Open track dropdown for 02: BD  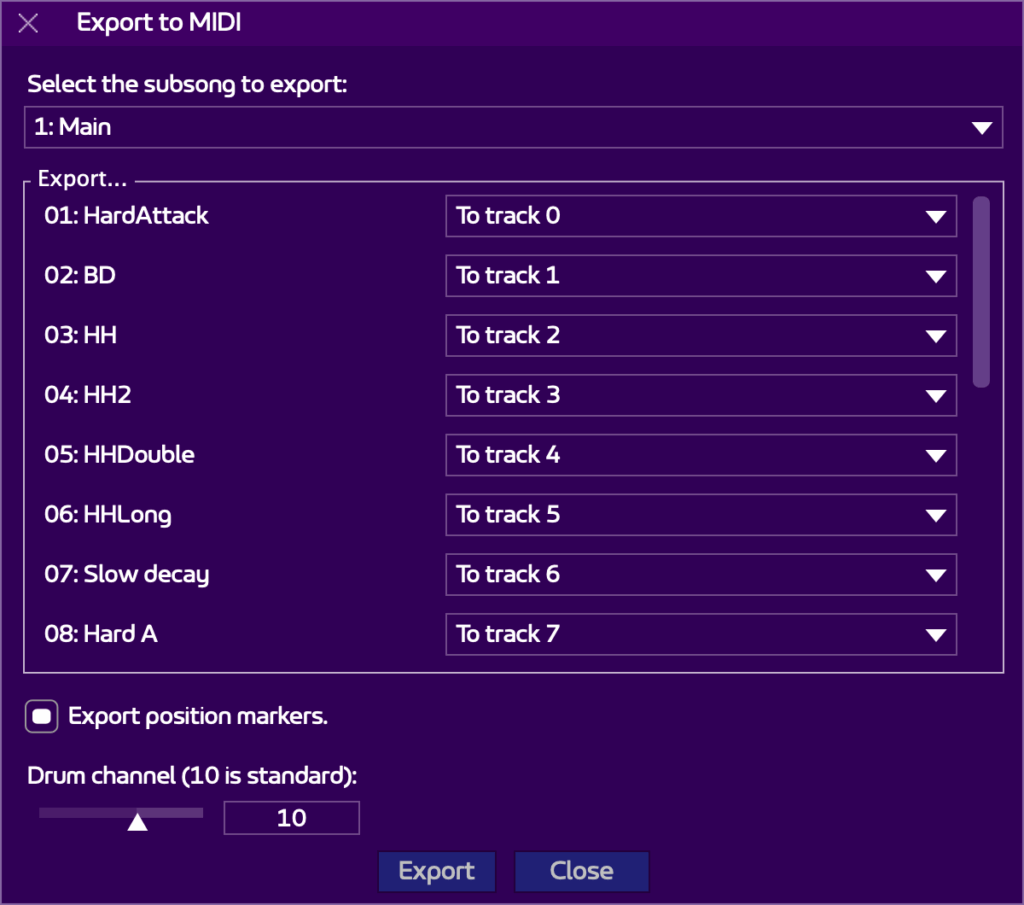[x=700, y=276]
